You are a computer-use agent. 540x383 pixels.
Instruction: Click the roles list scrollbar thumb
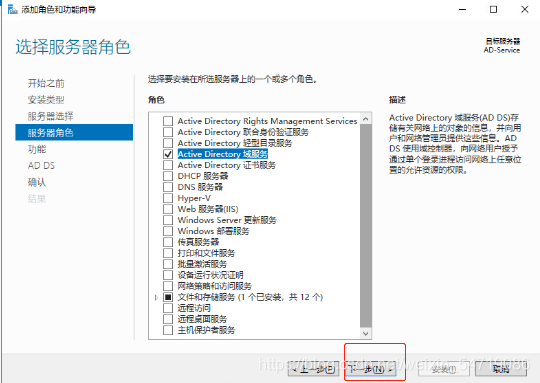tap(366, 226)
